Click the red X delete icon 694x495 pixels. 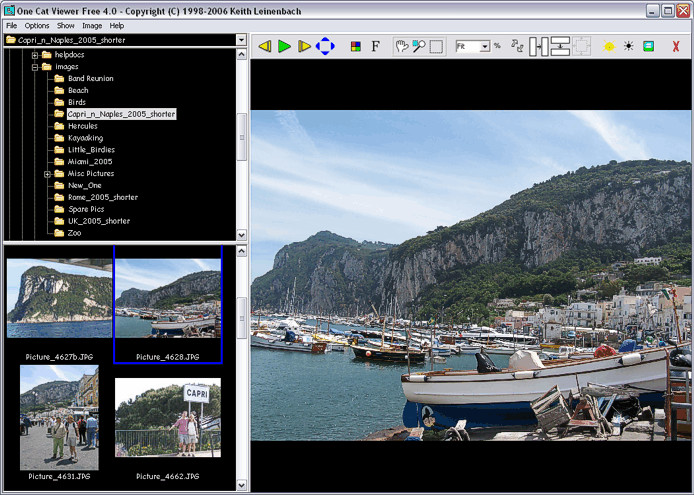675,46
